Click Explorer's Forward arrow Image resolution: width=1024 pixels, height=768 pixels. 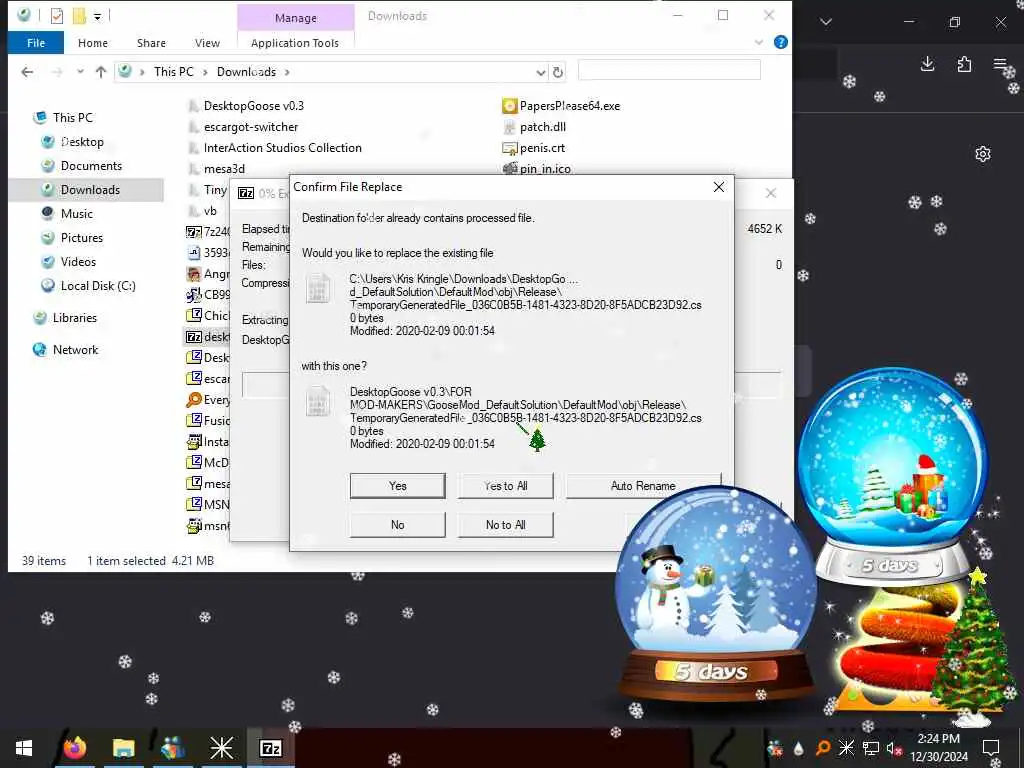(x=57, y=72)
